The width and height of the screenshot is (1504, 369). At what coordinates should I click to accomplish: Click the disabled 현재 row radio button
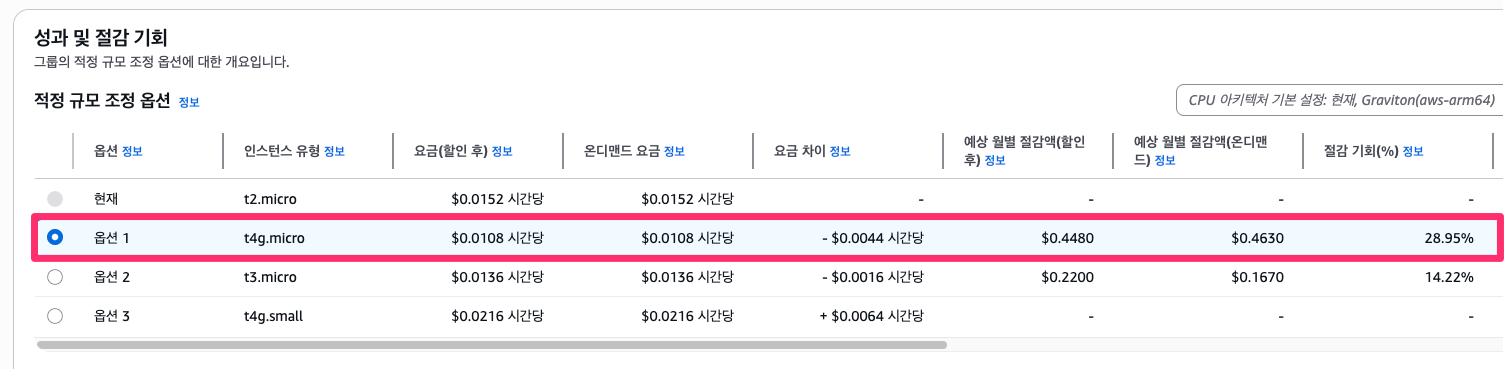(55, 199)
